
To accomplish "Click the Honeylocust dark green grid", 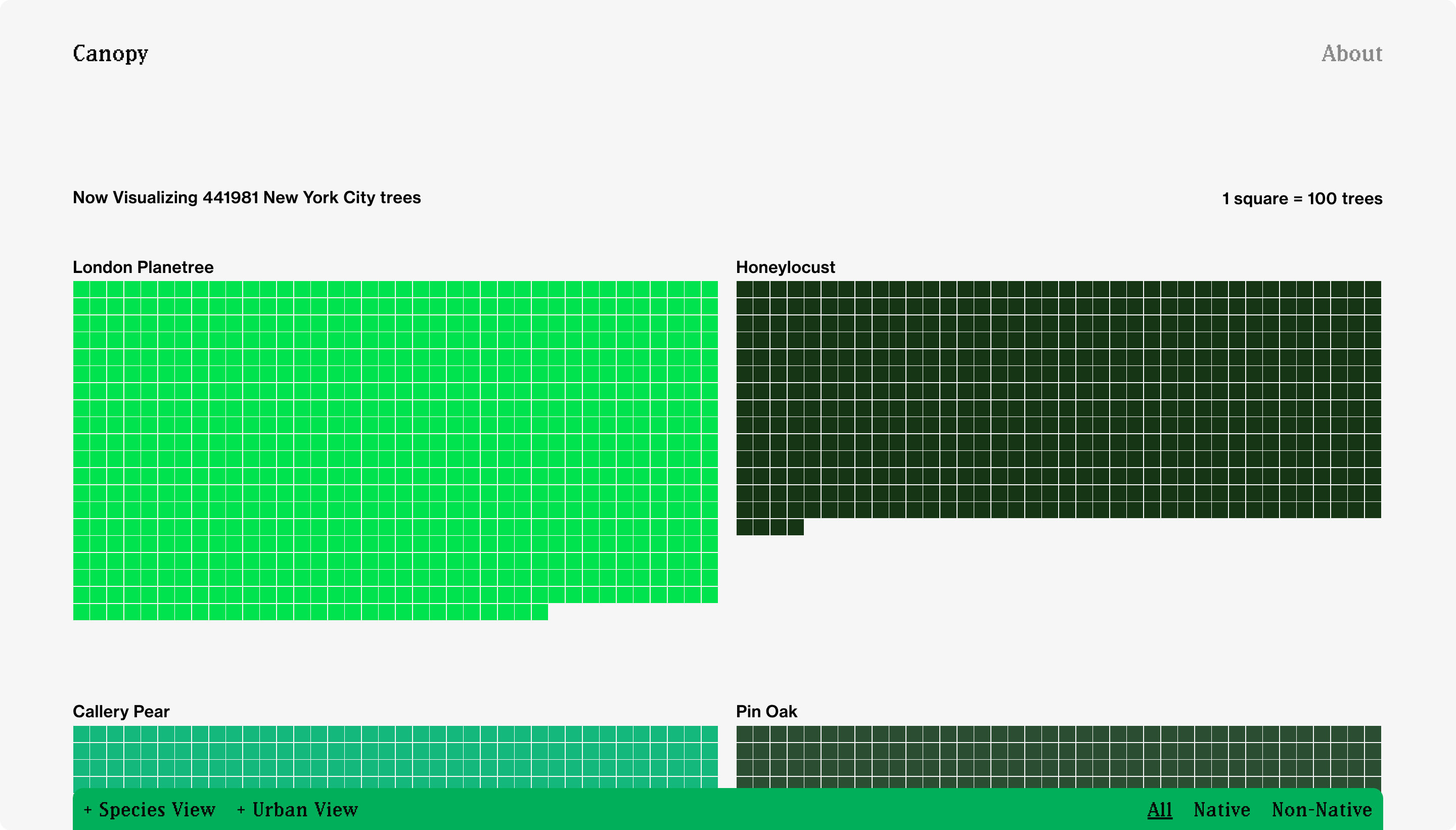I will 1059,407.
